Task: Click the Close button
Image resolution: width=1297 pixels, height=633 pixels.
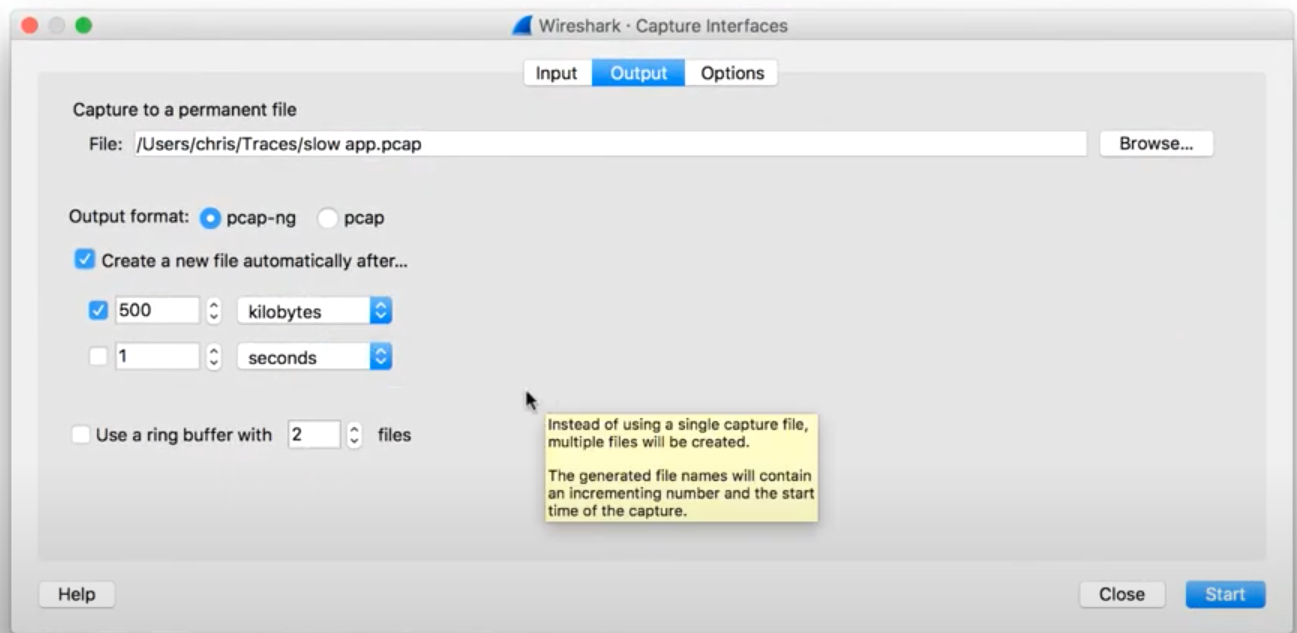Action: point(1122,594)
